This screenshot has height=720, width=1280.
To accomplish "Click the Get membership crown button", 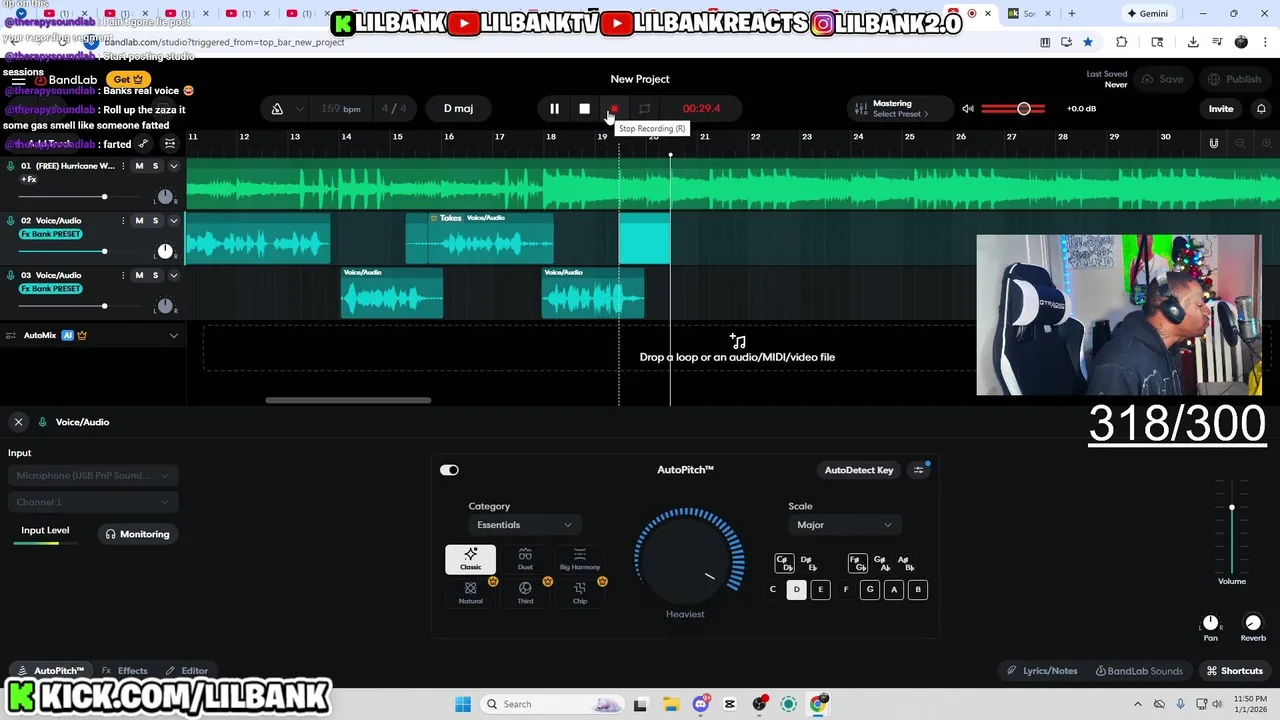I will [x=127, y=79].
